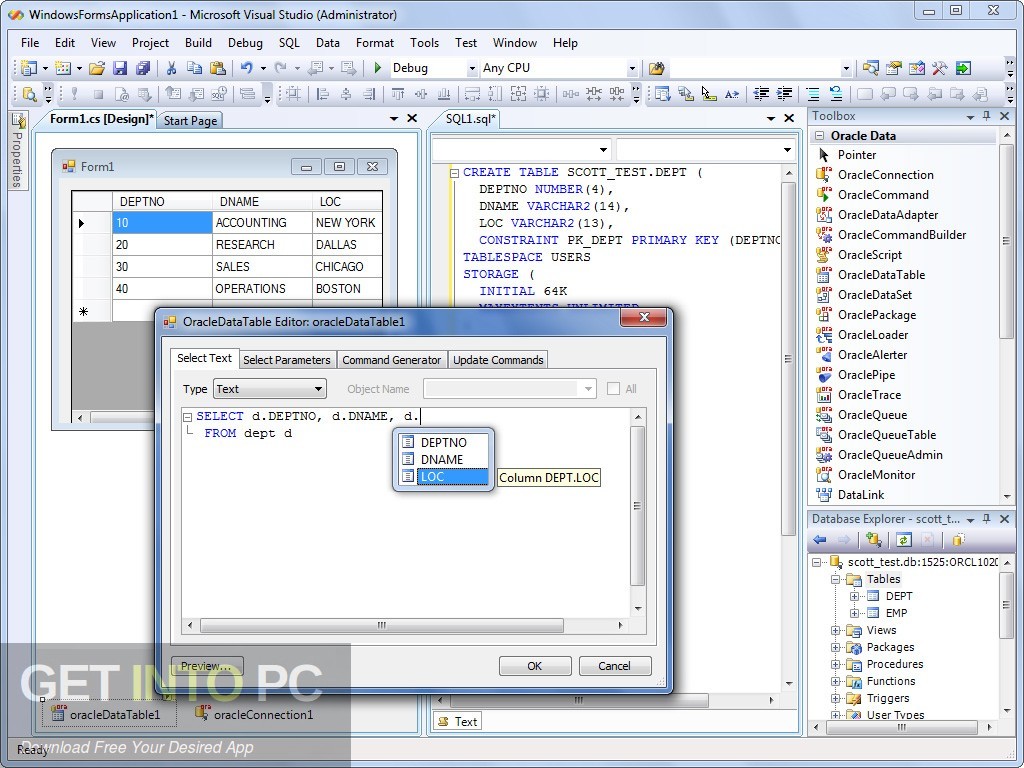Image resolution: width=1024 pixels, height=768 pixels.
Task: Click the Toolbox vertical scrollbar thumb
Action: coord(1006,241)
